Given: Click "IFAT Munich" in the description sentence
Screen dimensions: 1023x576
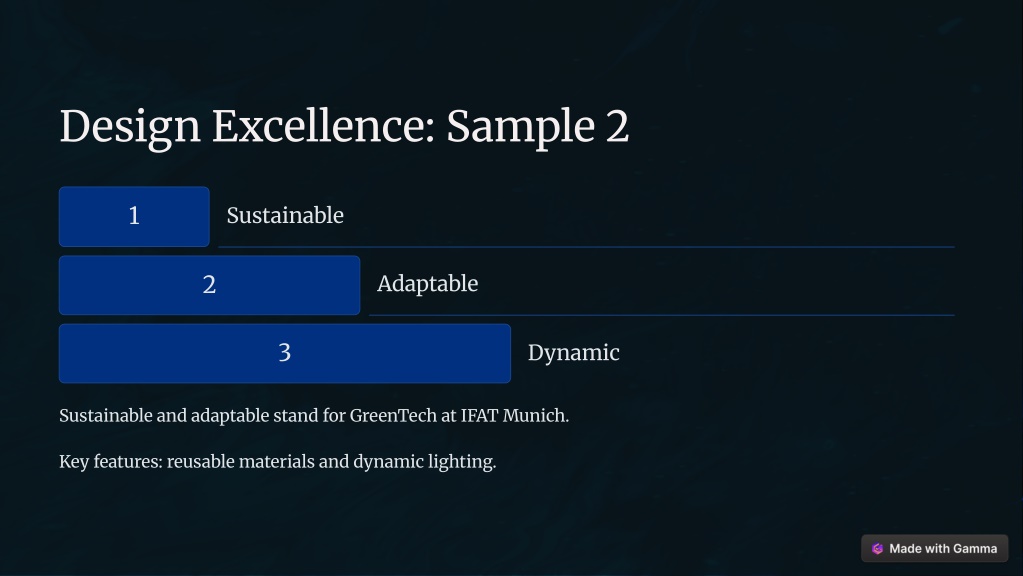Looking at the screenshot, I should 514,416.
